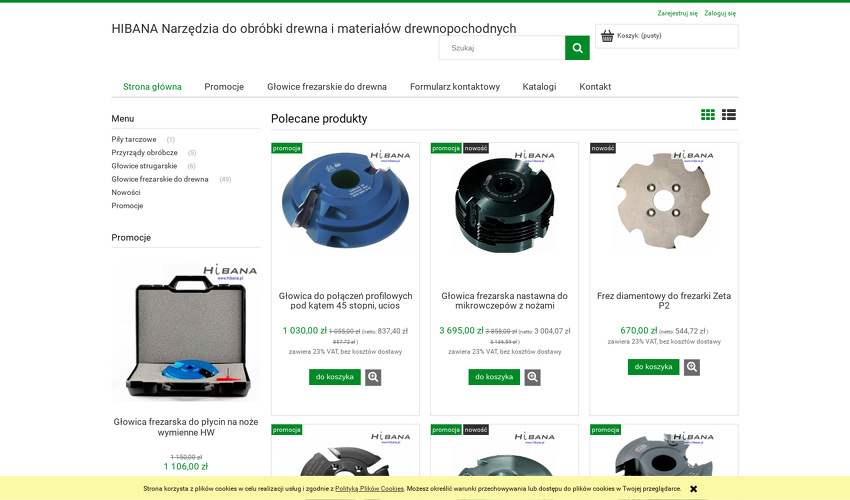Image resolution: width=850 pixels, height=500 pixels.
Task: Open the cutter-in-case promo image
Action: click(185, 332)
